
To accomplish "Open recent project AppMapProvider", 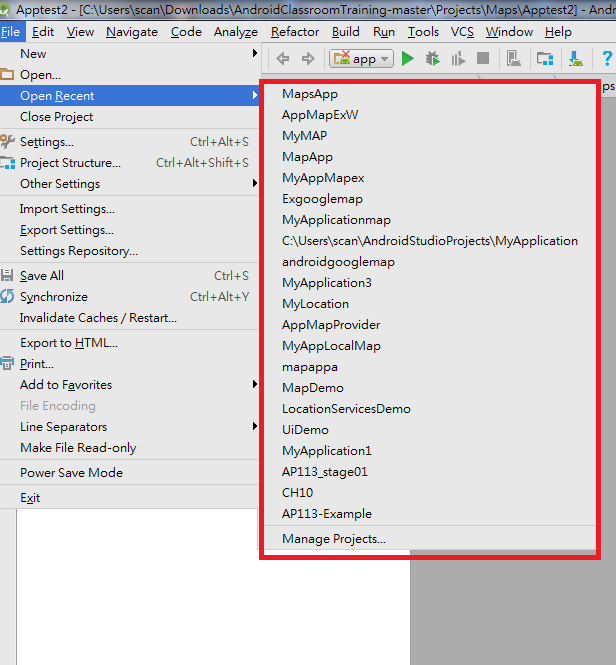I will 430,324.
